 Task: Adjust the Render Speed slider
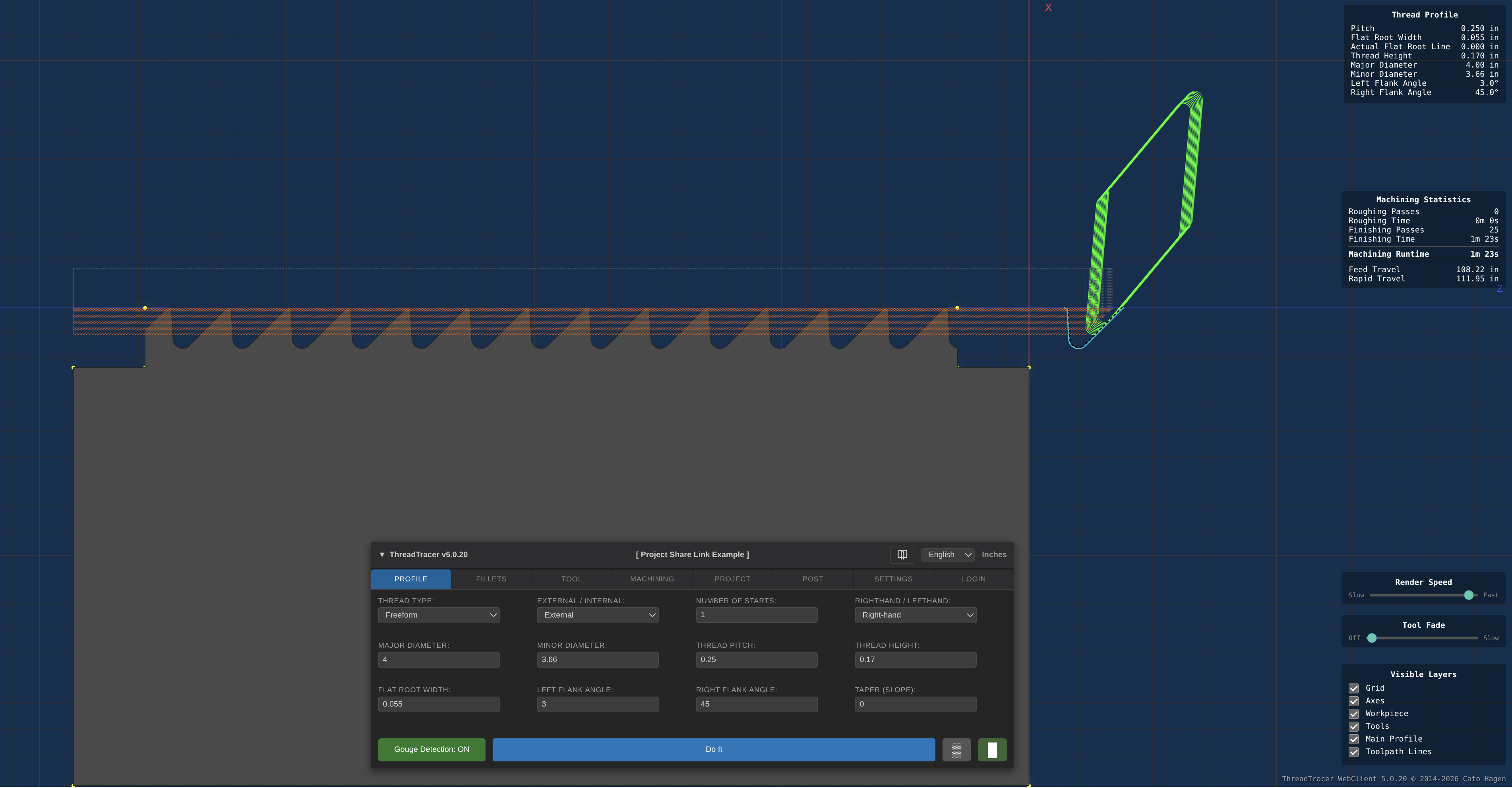pos(1469,595)
